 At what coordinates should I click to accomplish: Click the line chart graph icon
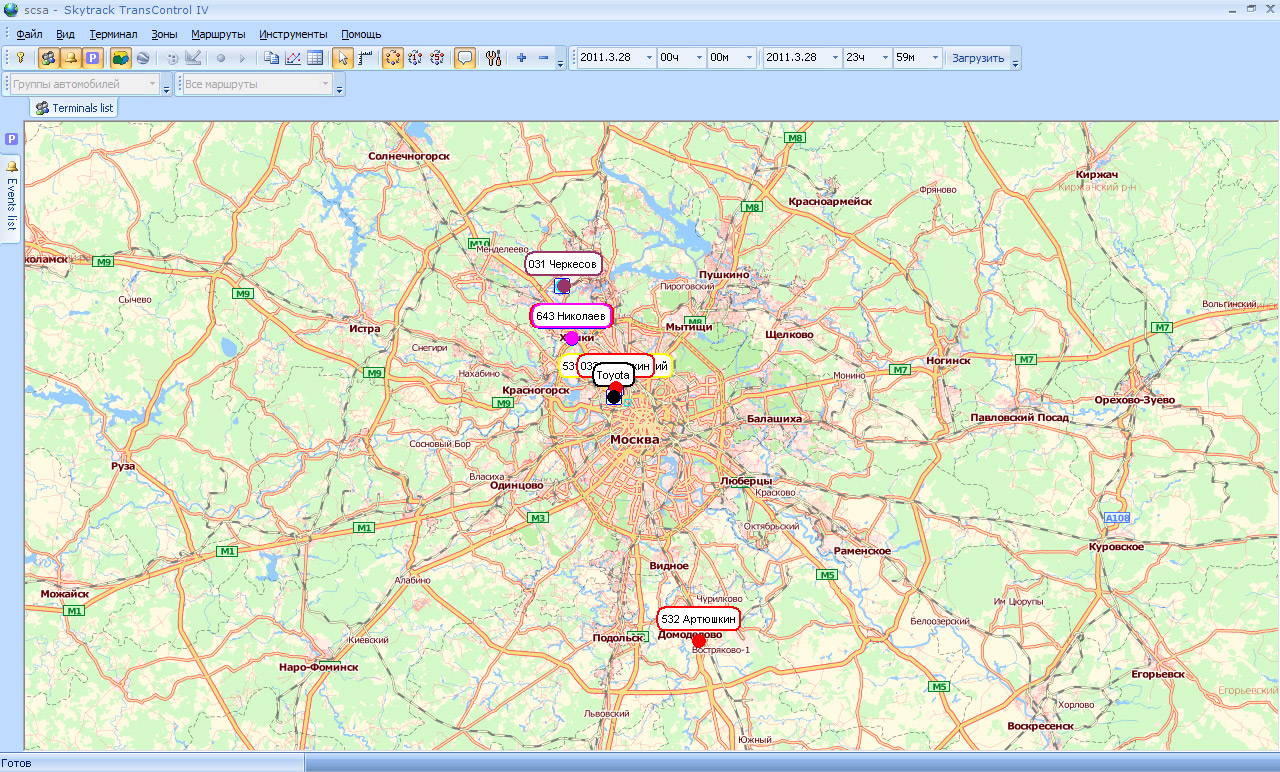[x=294, y=58]
